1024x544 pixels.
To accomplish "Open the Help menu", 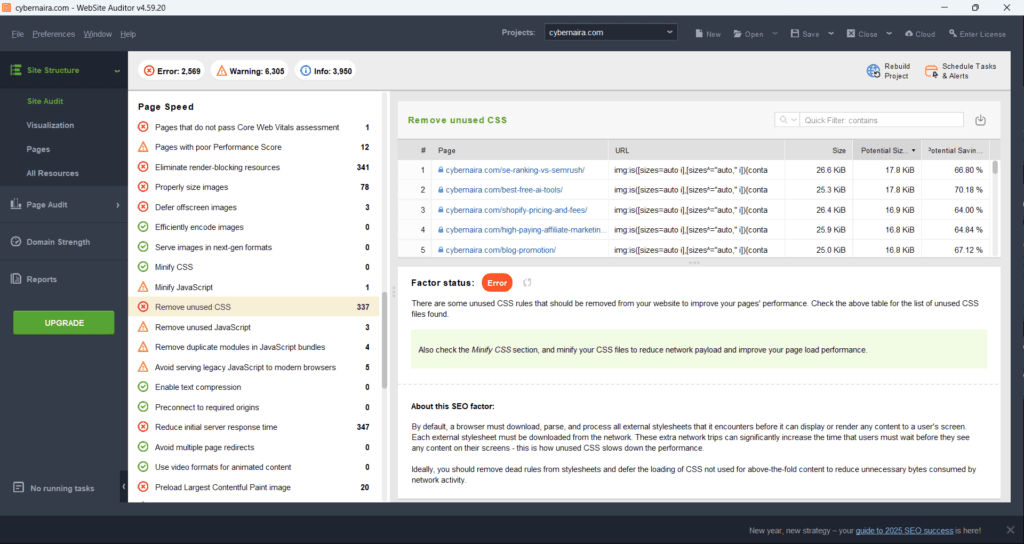I will [x=128, y=34].
